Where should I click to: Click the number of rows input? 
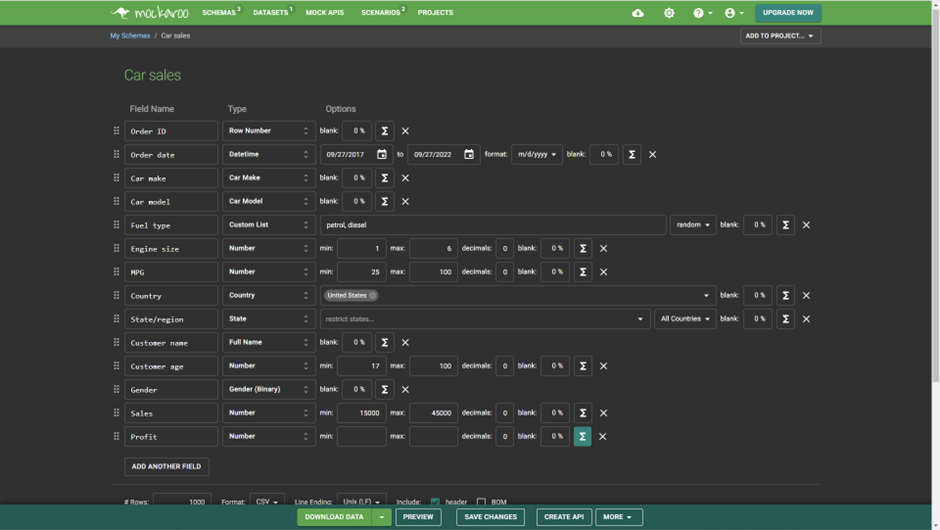(182, 502)
